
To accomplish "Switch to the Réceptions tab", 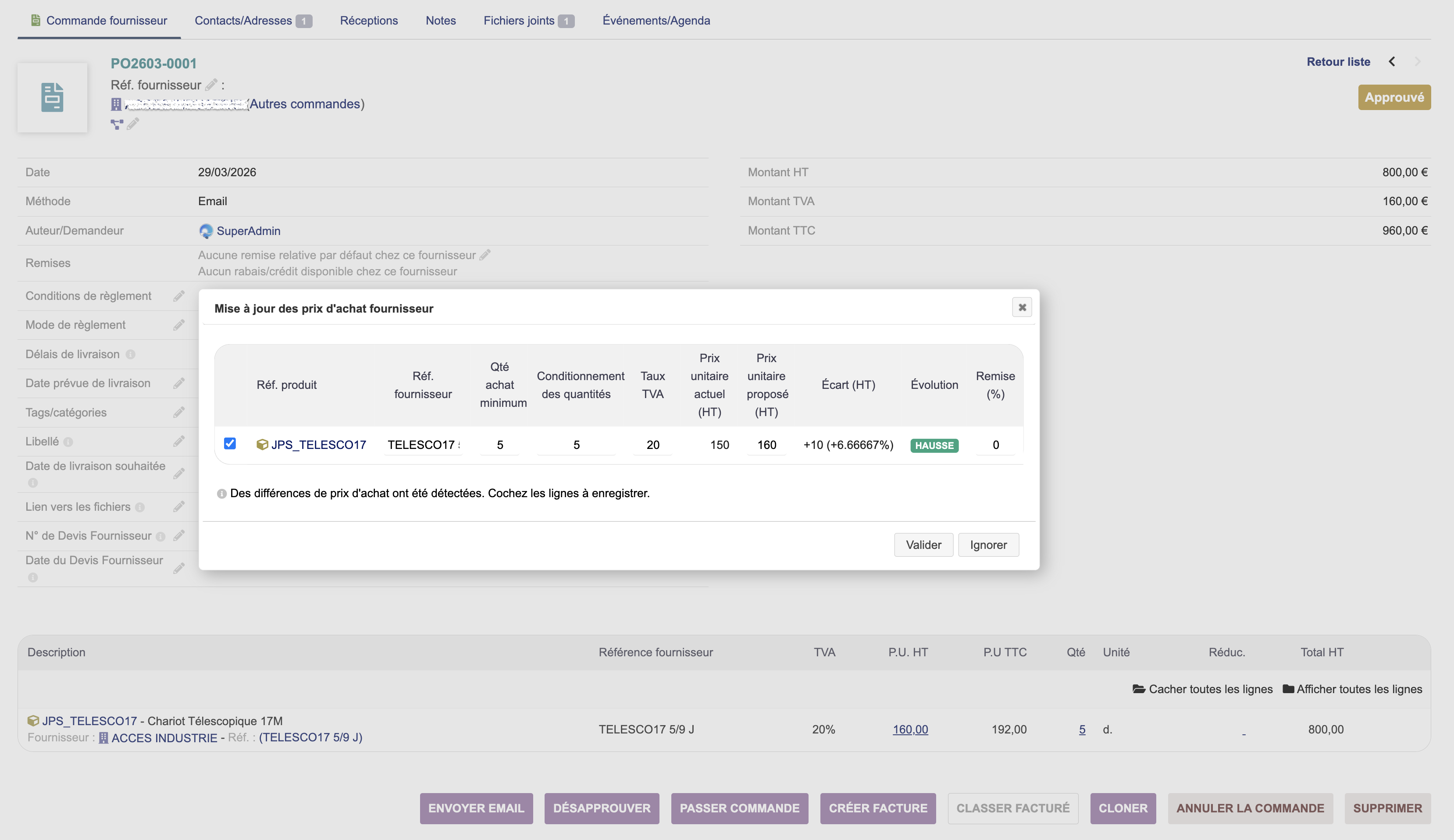I will pos(369,21).
